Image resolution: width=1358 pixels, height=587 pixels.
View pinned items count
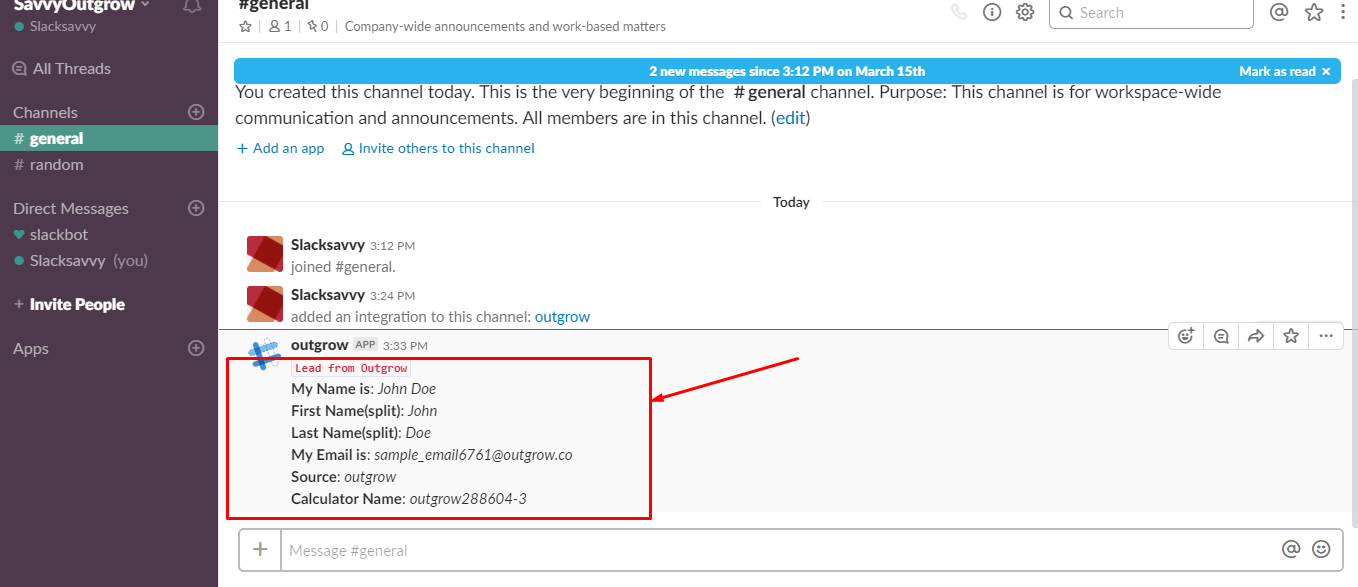pos(318,27)
